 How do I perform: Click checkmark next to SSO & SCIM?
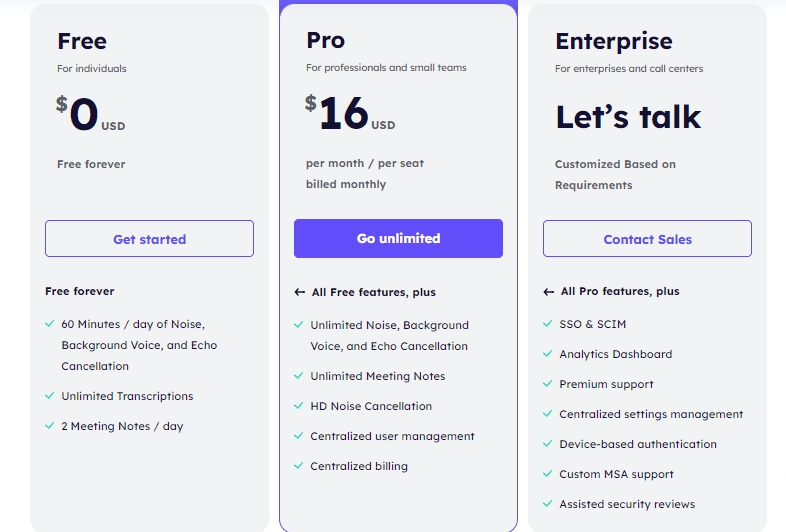[x=547, y=323]
